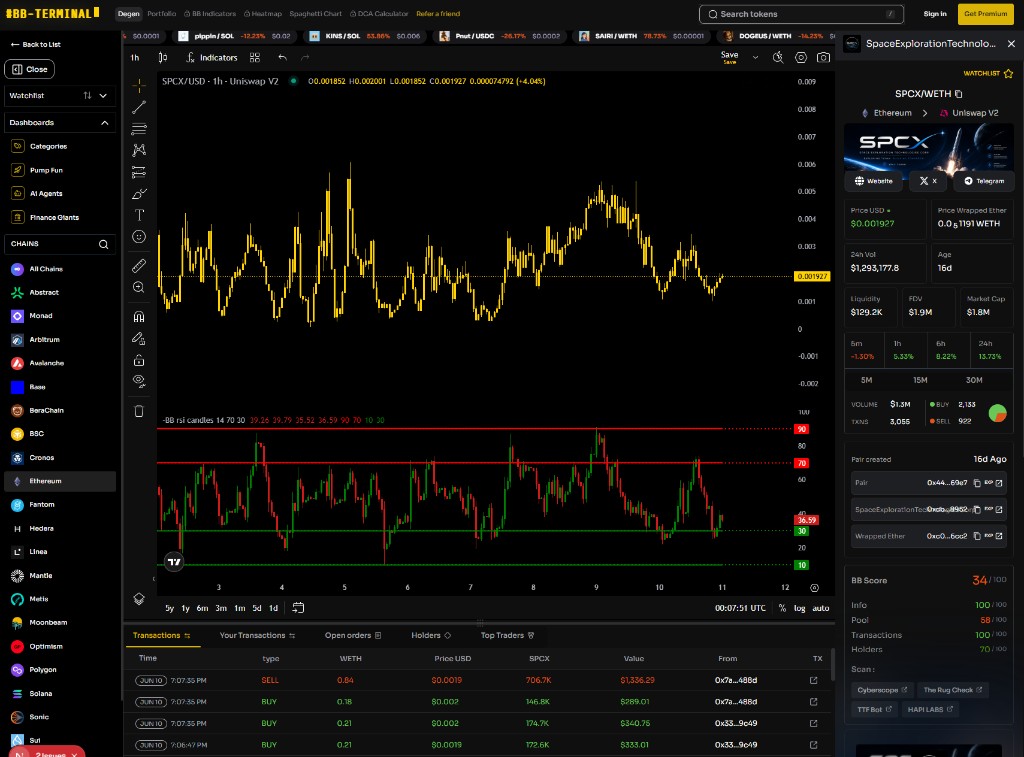The image size is (1024, 757).
Task: Select the 15M volume interval tab
Action: (920, 380)
